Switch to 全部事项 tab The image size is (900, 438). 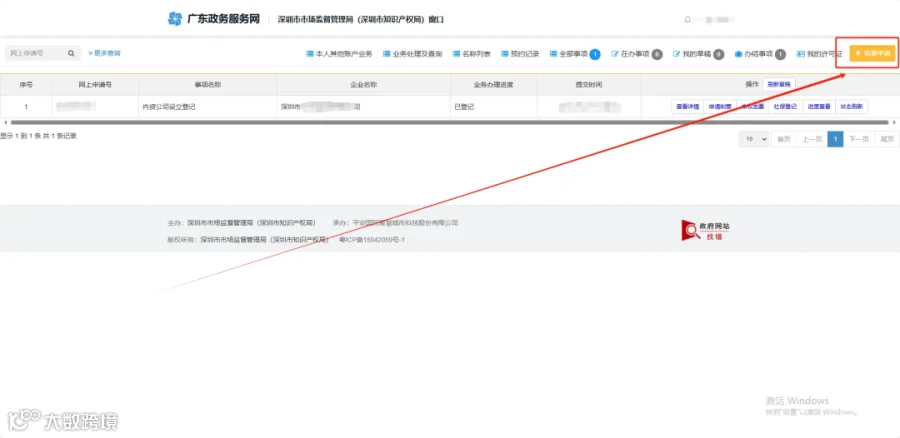pyautogui.click(x=575, y=54)
